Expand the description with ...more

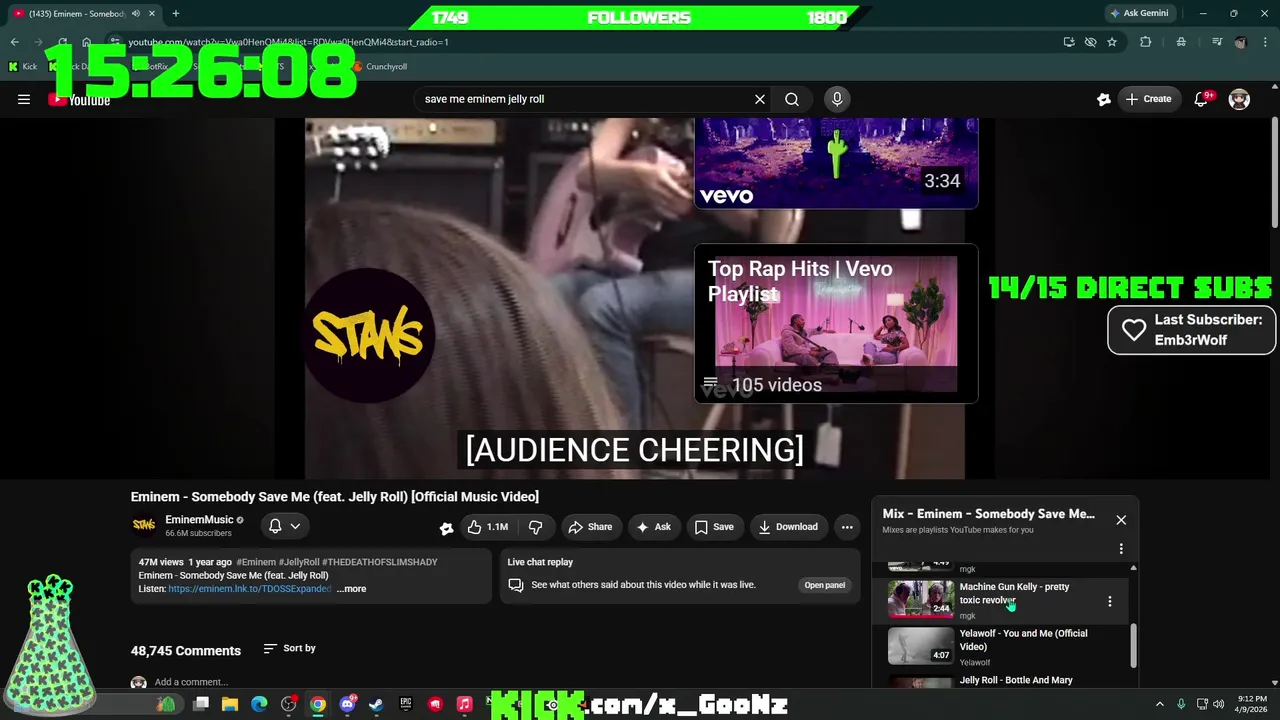pyautogui.click(x=351, y=589)
